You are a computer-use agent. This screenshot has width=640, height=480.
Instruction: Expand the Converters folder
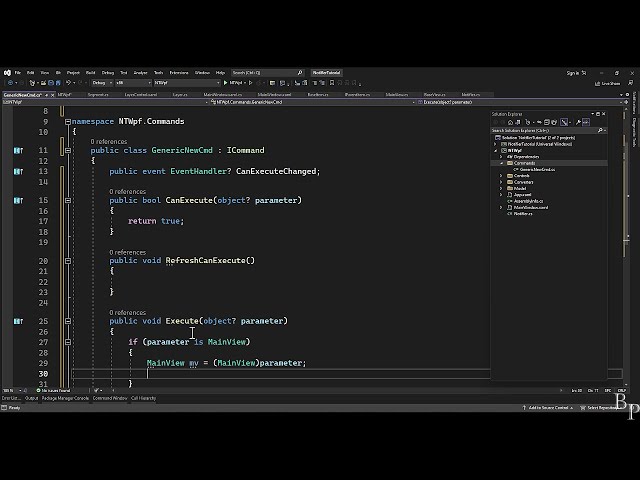501,182
